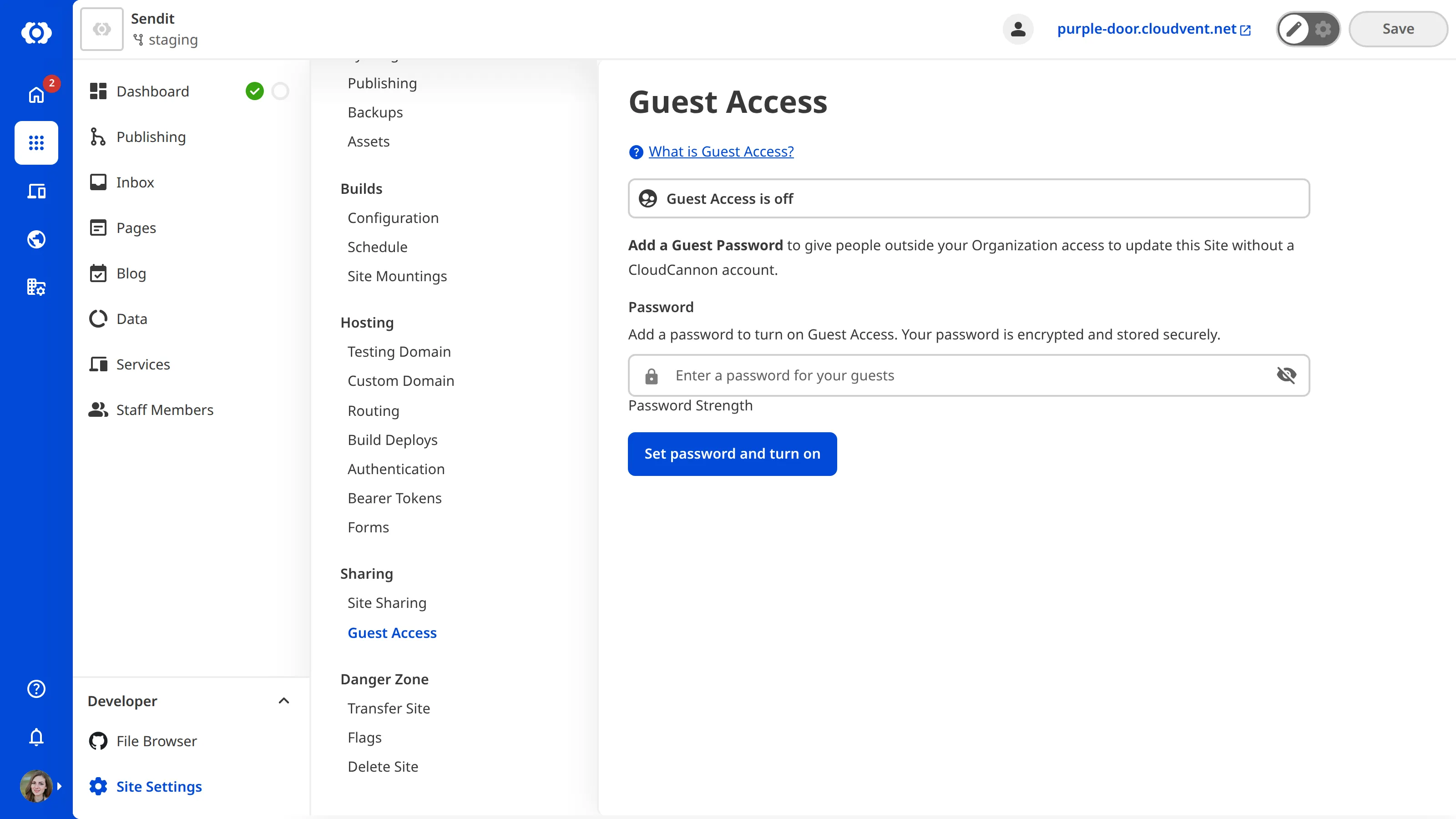1456x819 pixels.
Task: Click the green sync status checkmark
Action: click(x=254, y=91)
